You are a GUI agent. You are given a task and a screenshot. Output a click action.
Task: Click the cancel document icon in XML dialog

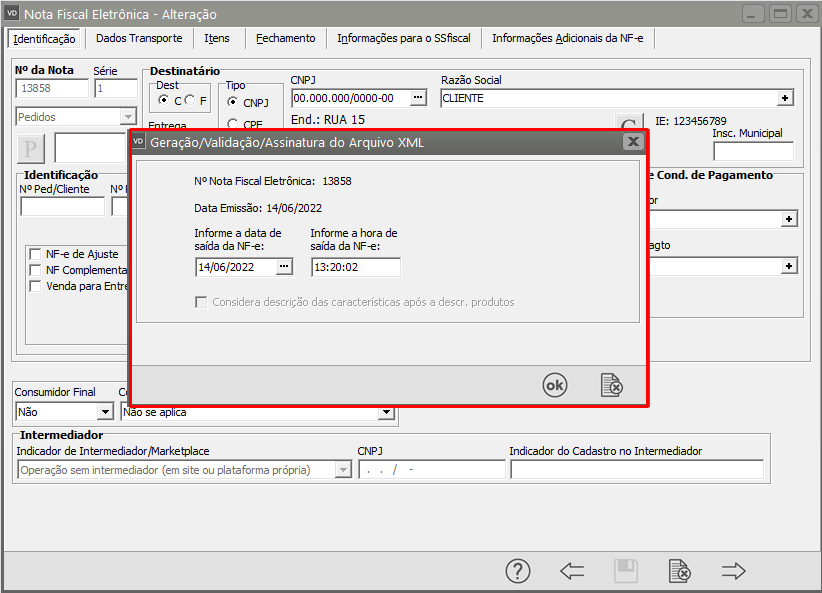[x=611, y=385]
